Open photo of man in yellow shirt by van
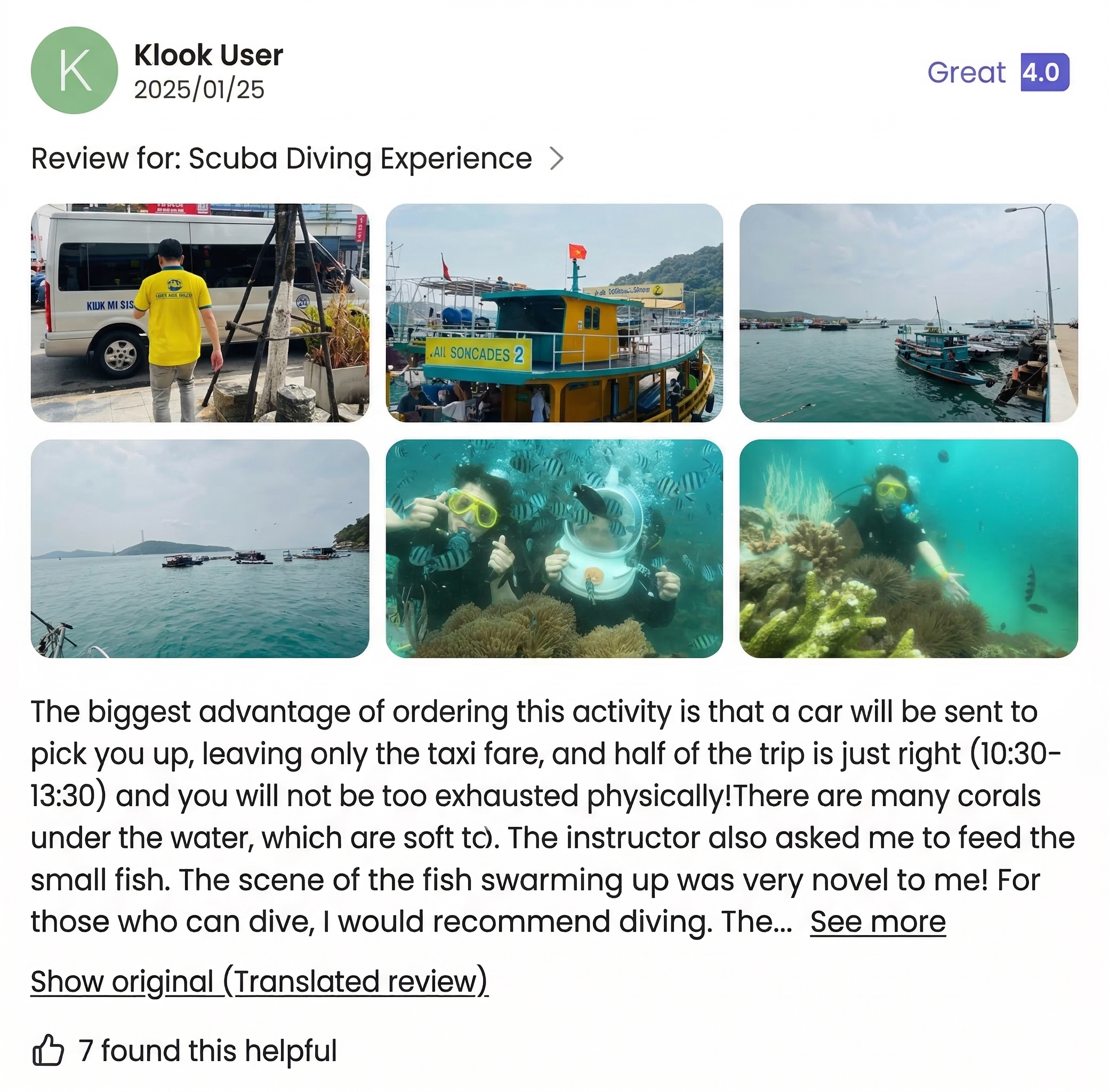This screenshot has width=1109, height=1092. click(x=199, y=312)
